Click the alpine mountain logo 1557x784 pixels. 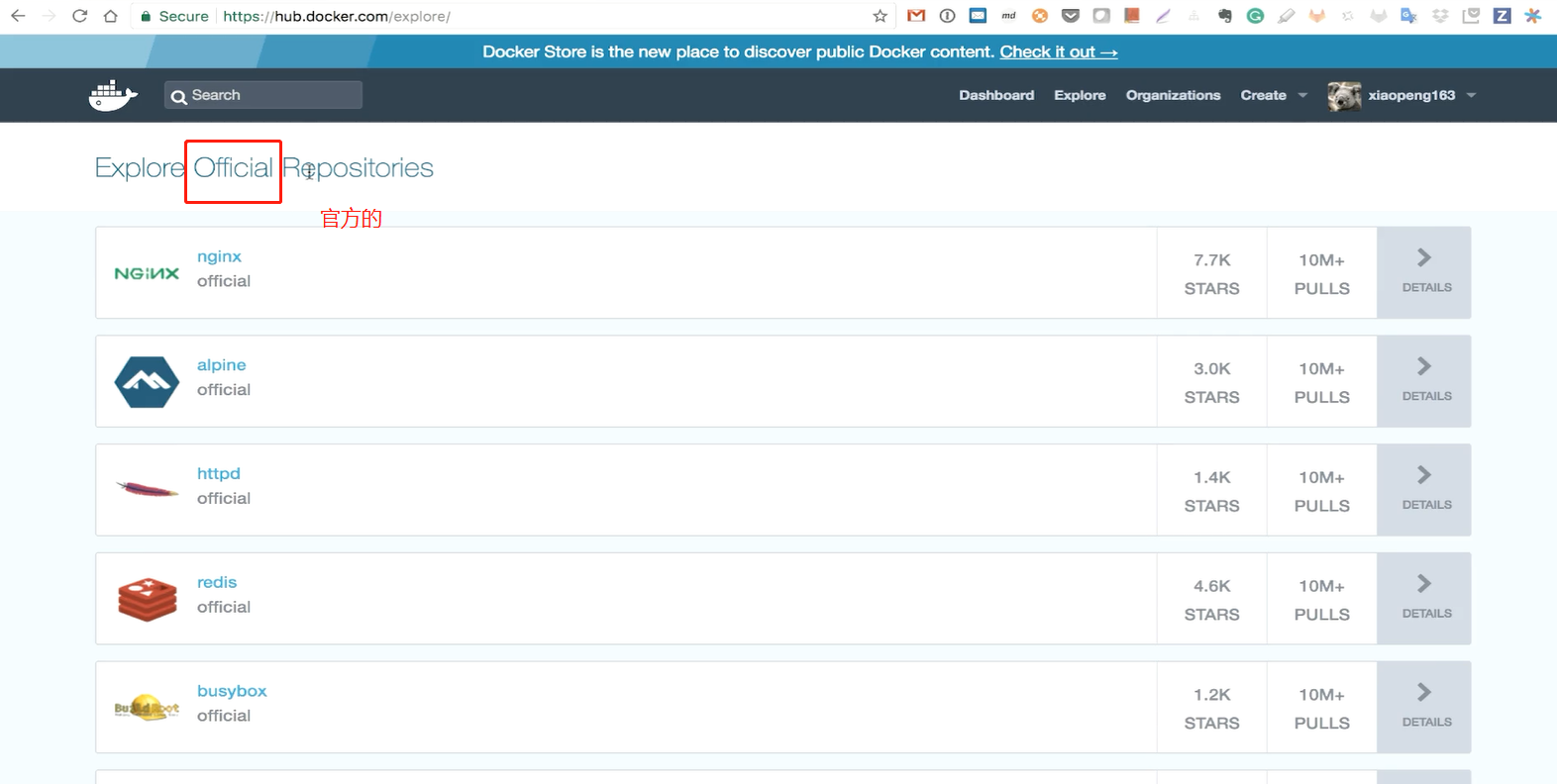click(147, 382)
